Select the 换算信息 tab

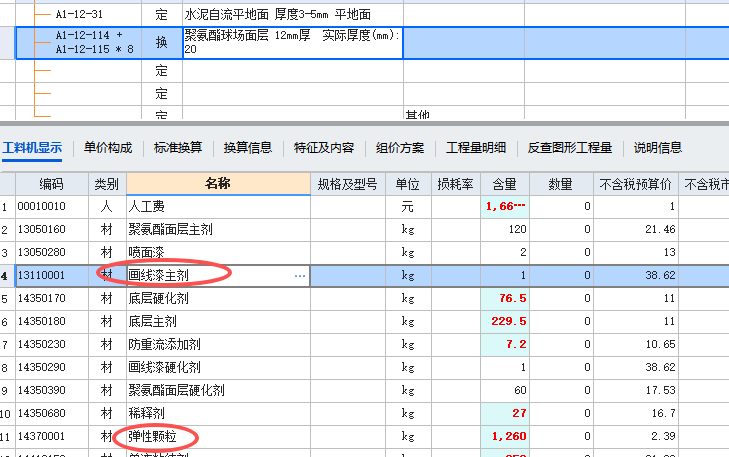coord(248,148)
